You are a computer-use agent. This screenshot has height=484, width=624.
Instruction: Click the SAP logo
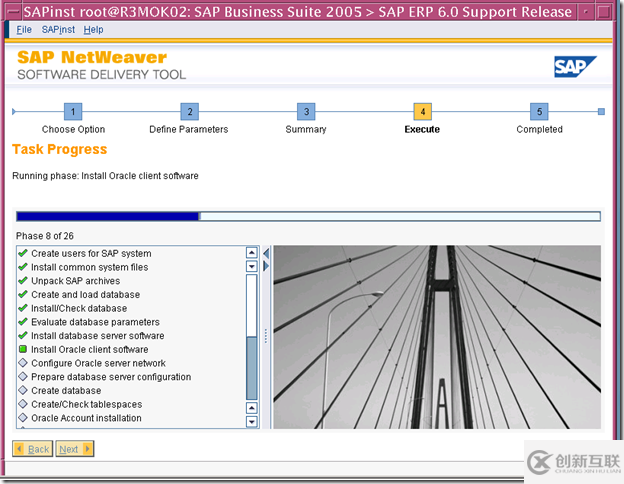[575, 66]
